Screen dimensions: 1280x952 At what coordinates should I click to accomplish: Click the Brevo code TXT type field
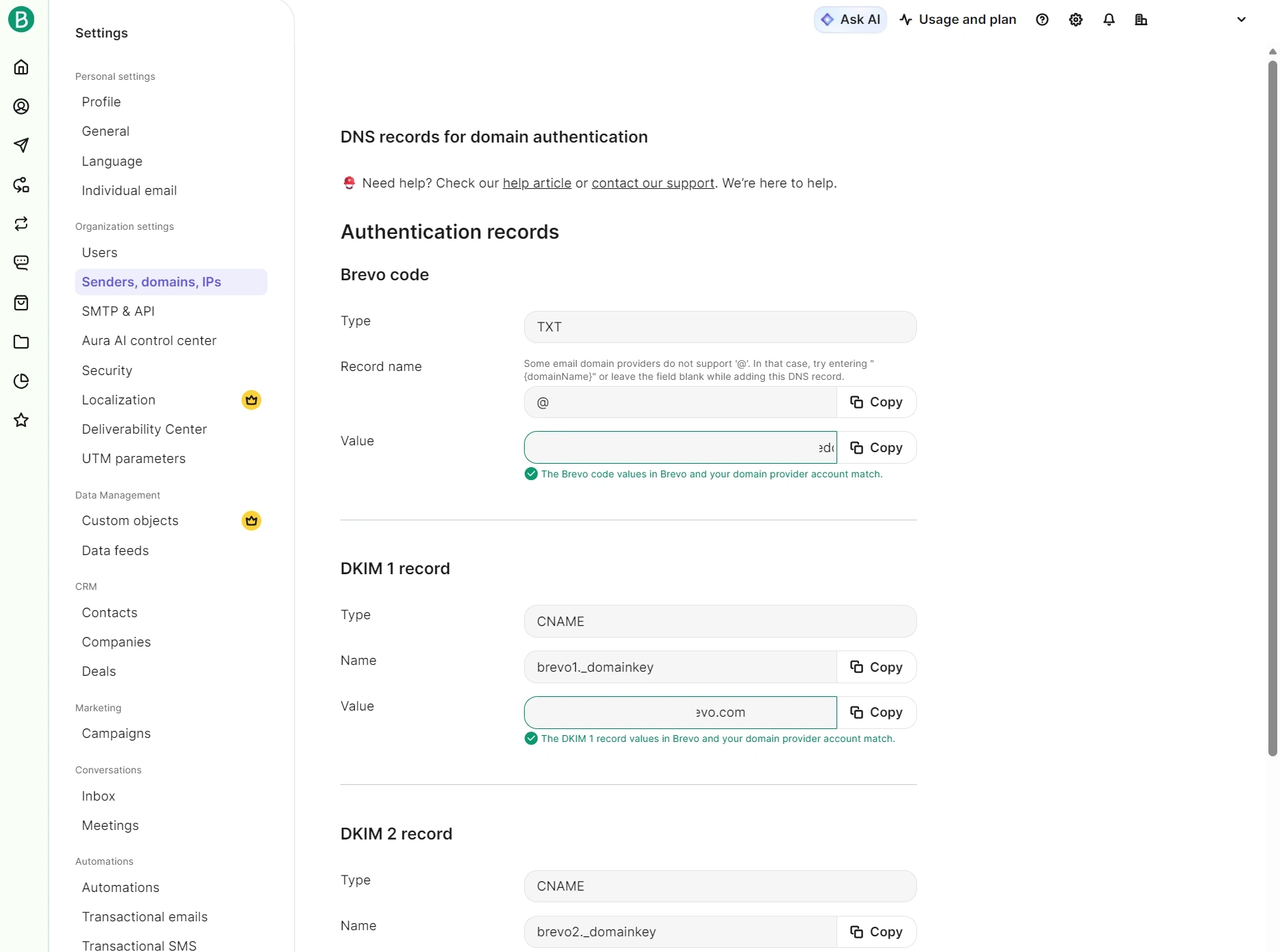click(720, 327)
